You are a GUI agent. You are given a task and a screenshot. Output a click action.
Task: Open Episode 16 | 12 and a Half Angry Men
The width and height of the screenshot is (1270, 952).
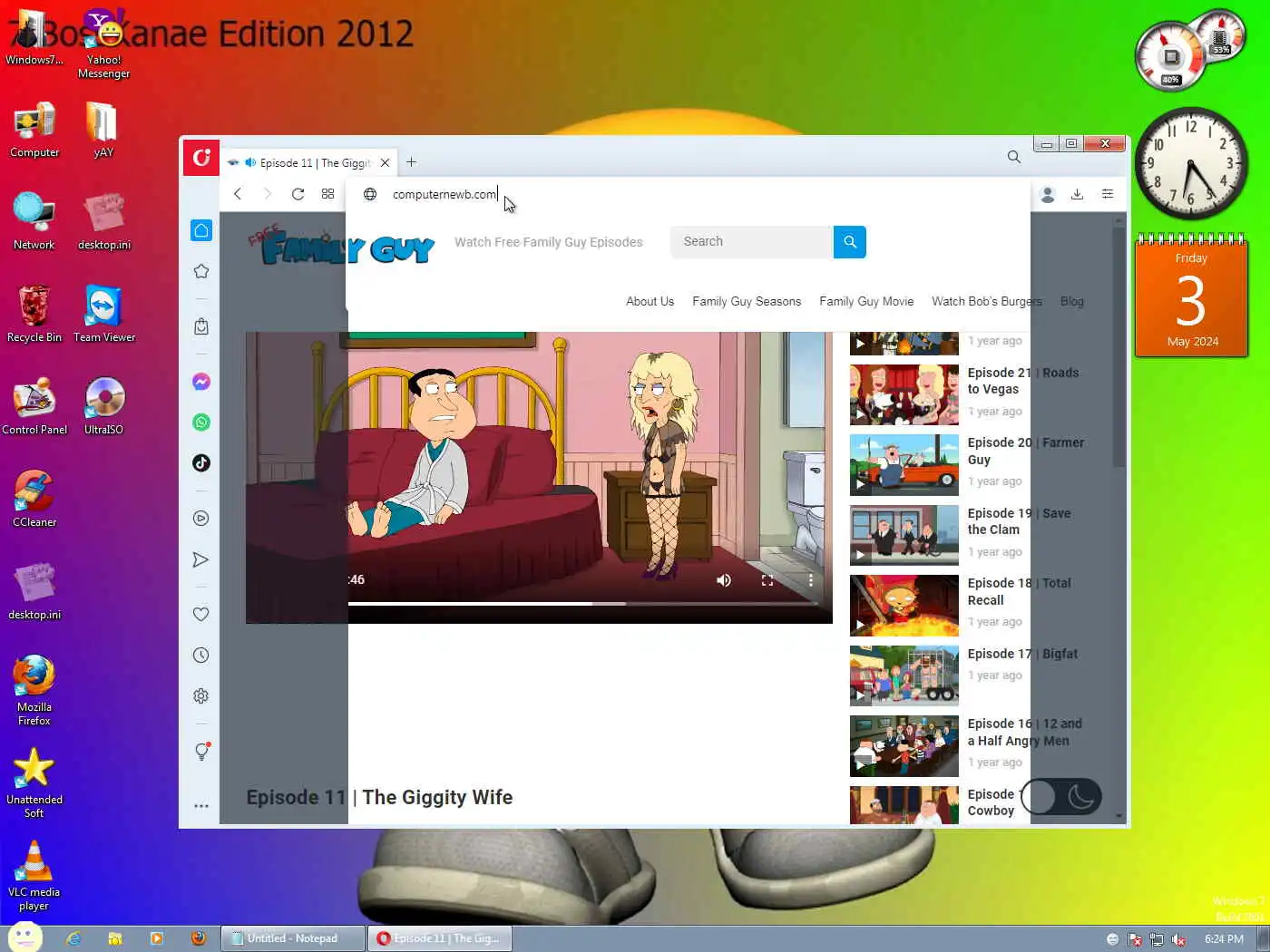[x=1025, y=732]
